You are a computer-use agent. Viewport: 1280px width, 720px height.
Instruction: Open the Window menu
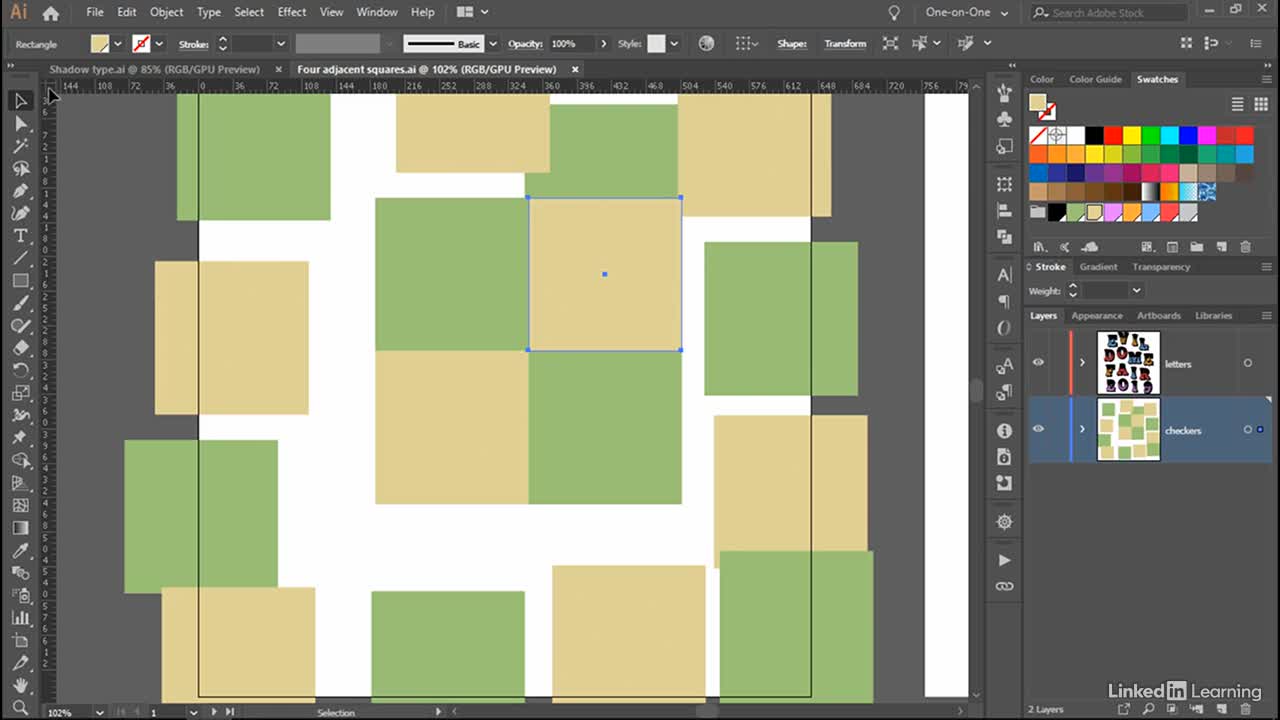point(377,12)
